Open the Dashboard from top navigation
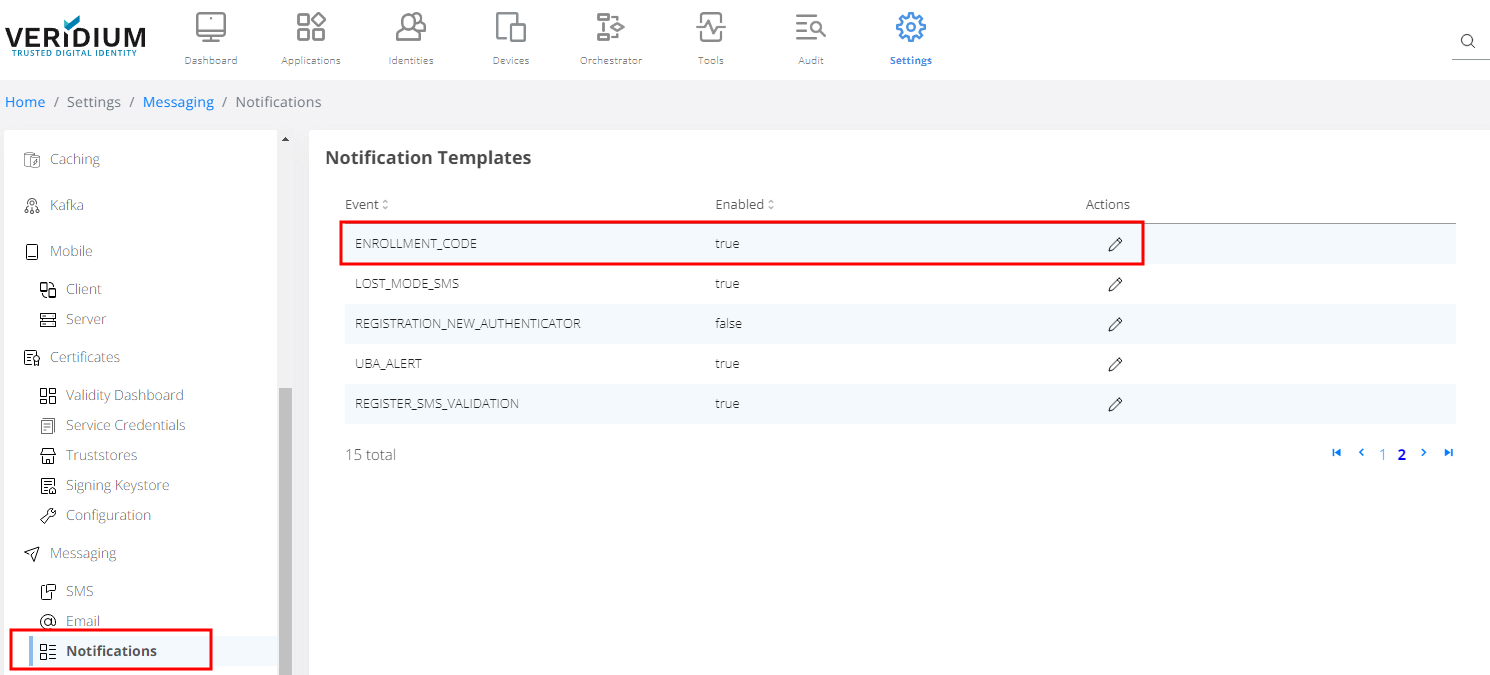 211,39
